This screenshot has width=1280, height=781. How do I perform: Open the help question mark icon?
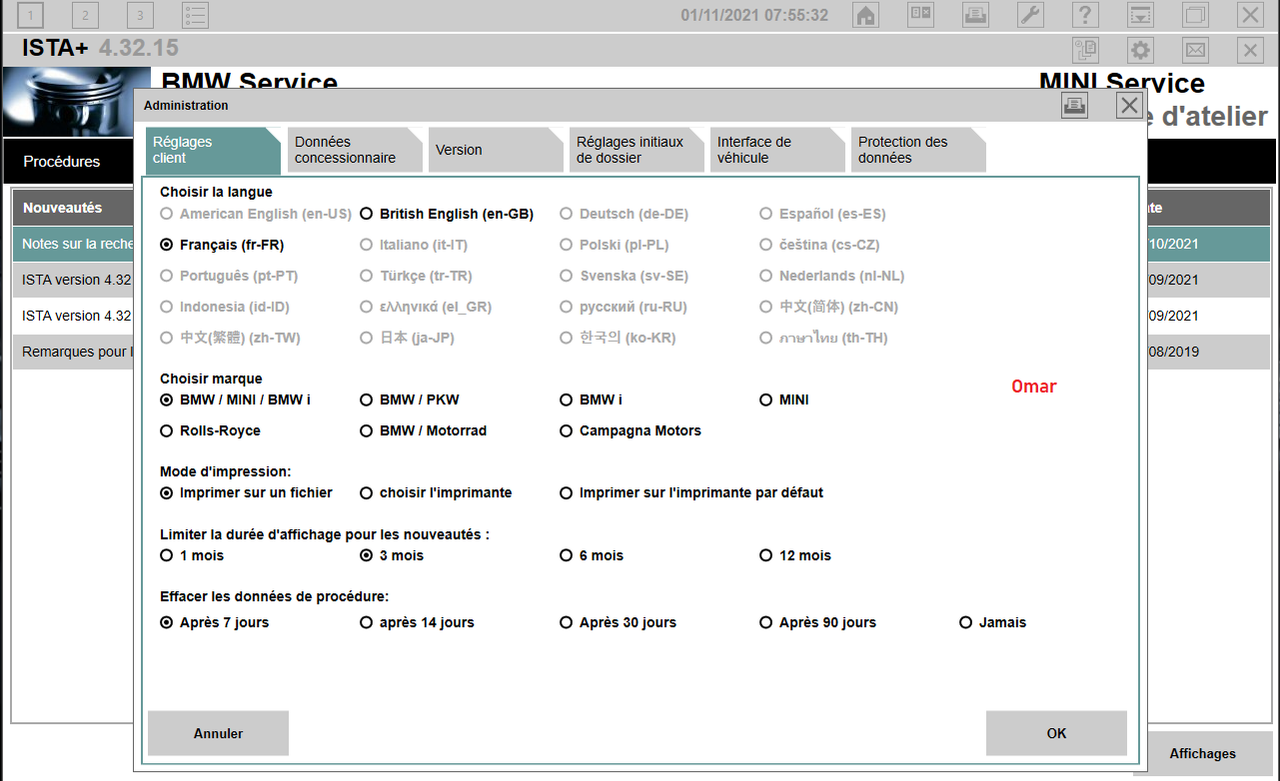pos(1085,15)
